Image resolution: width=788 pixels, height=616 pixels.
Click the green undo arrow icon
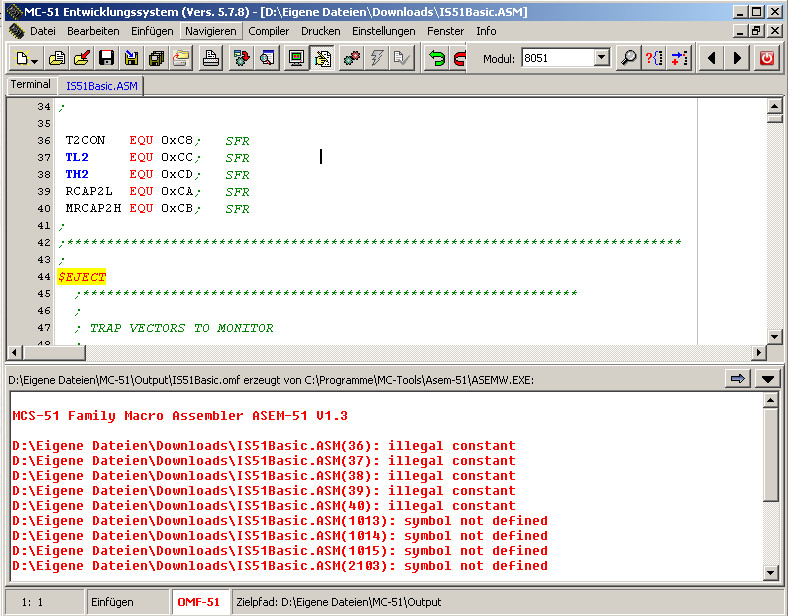(437, 58)
